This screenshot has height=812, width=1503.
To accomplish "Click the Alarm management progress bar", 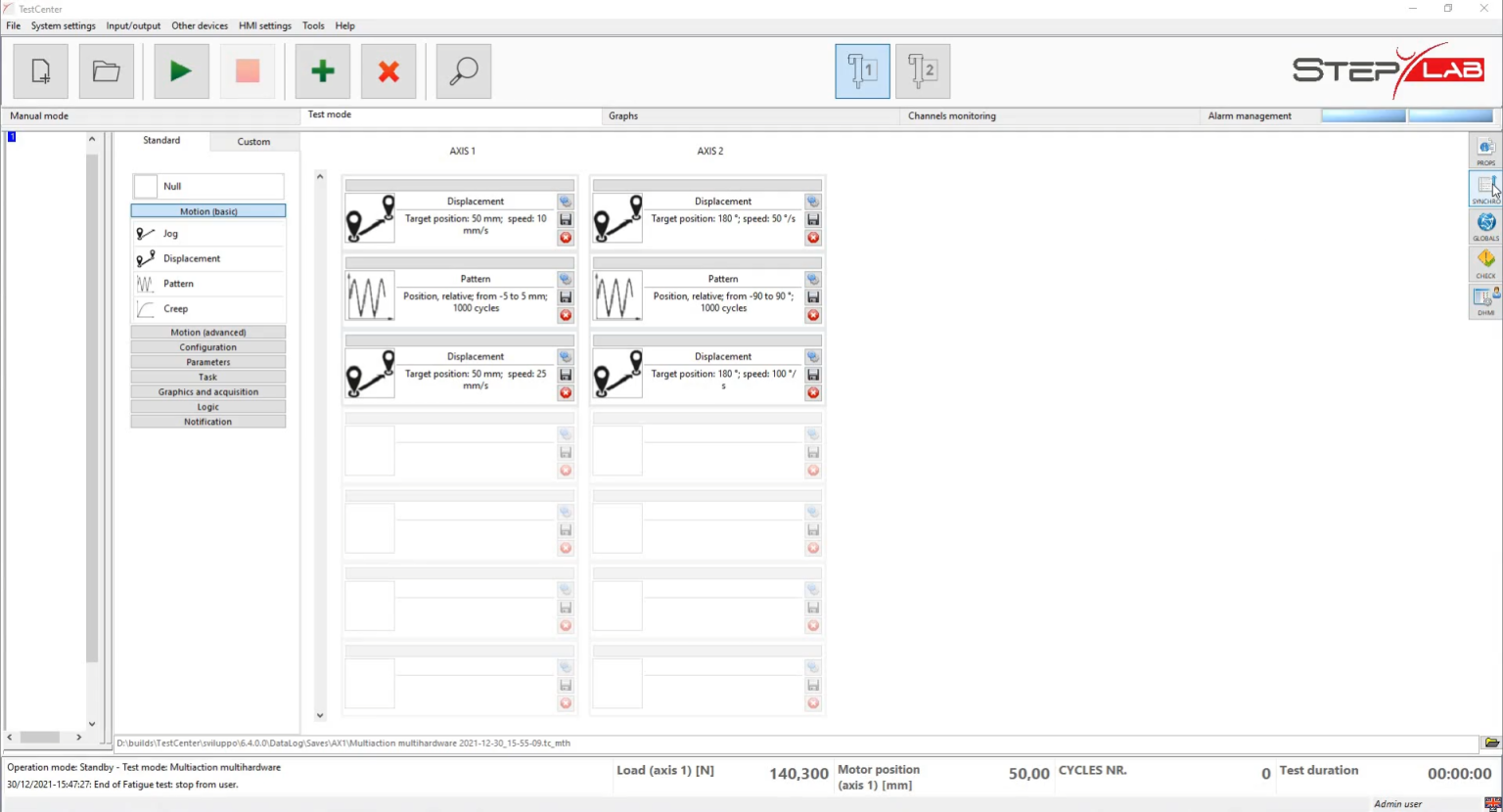I will click(x=1364, y=115).
